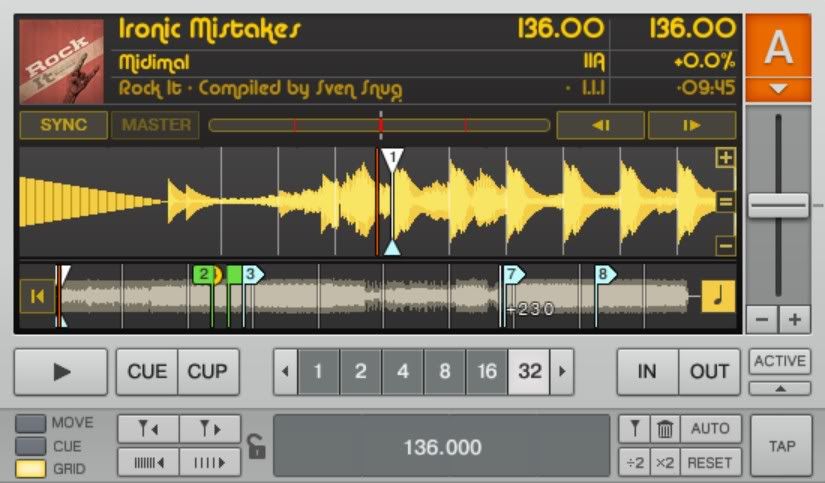Click the beat tick note icon

coord(717,296)
